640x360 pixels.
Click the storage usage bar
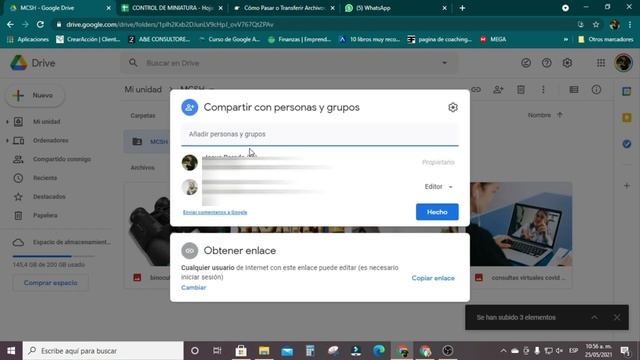(x=53, y=256)
